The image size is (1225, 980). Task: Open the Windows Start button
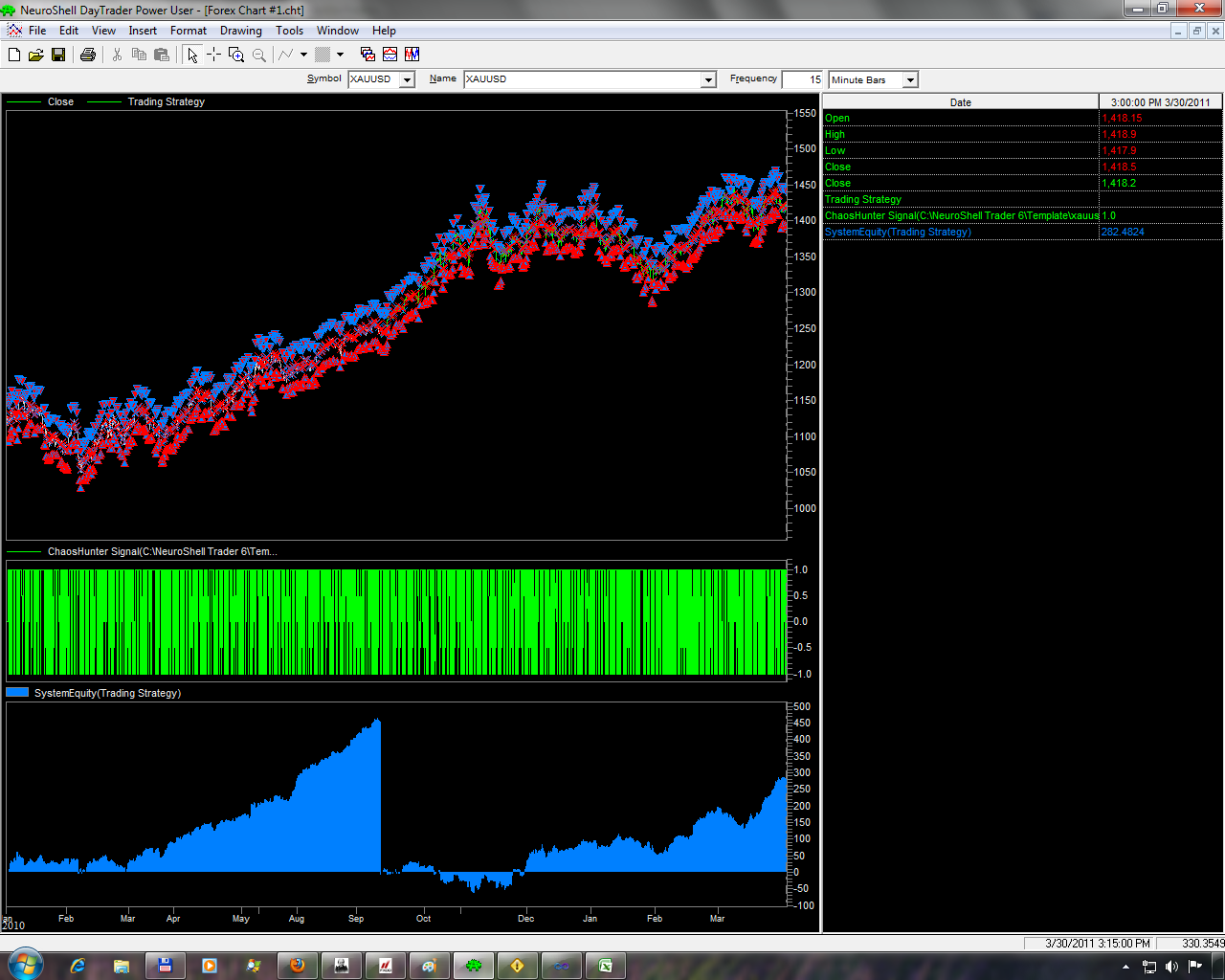[x=24, y=965]
